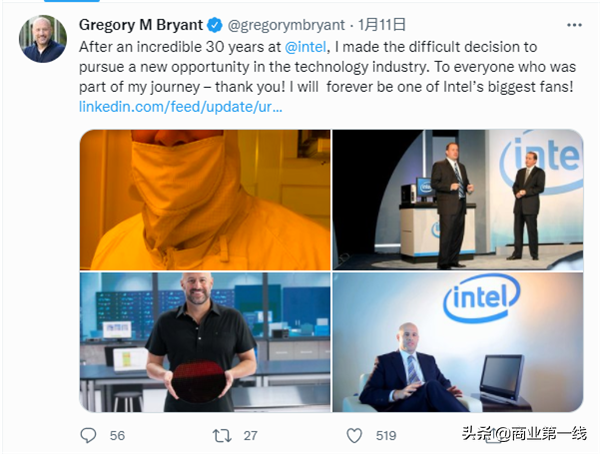Click the 27 retweets count

[250, 436]
